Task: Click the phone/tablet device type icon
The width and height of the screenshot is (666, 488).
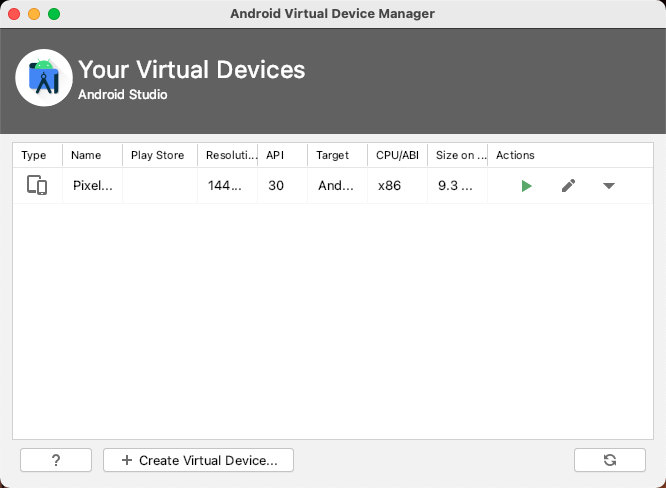Action: point(37,185)
